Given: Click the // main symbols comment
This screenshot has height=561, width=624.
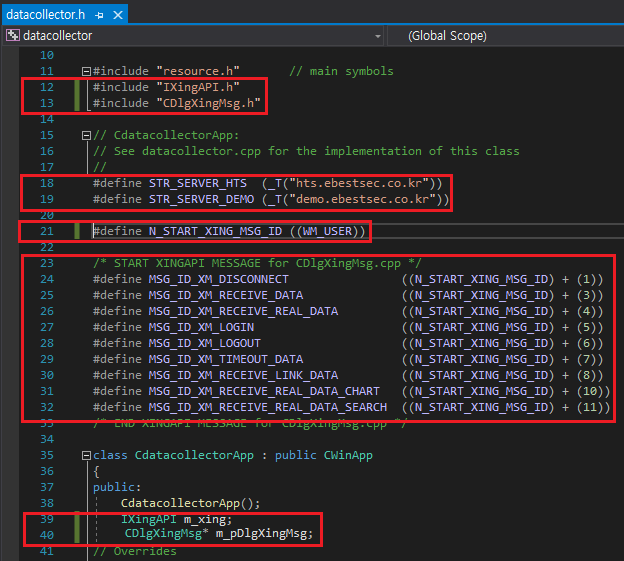Looking at the screenshot, I should (x=341, y=71).
